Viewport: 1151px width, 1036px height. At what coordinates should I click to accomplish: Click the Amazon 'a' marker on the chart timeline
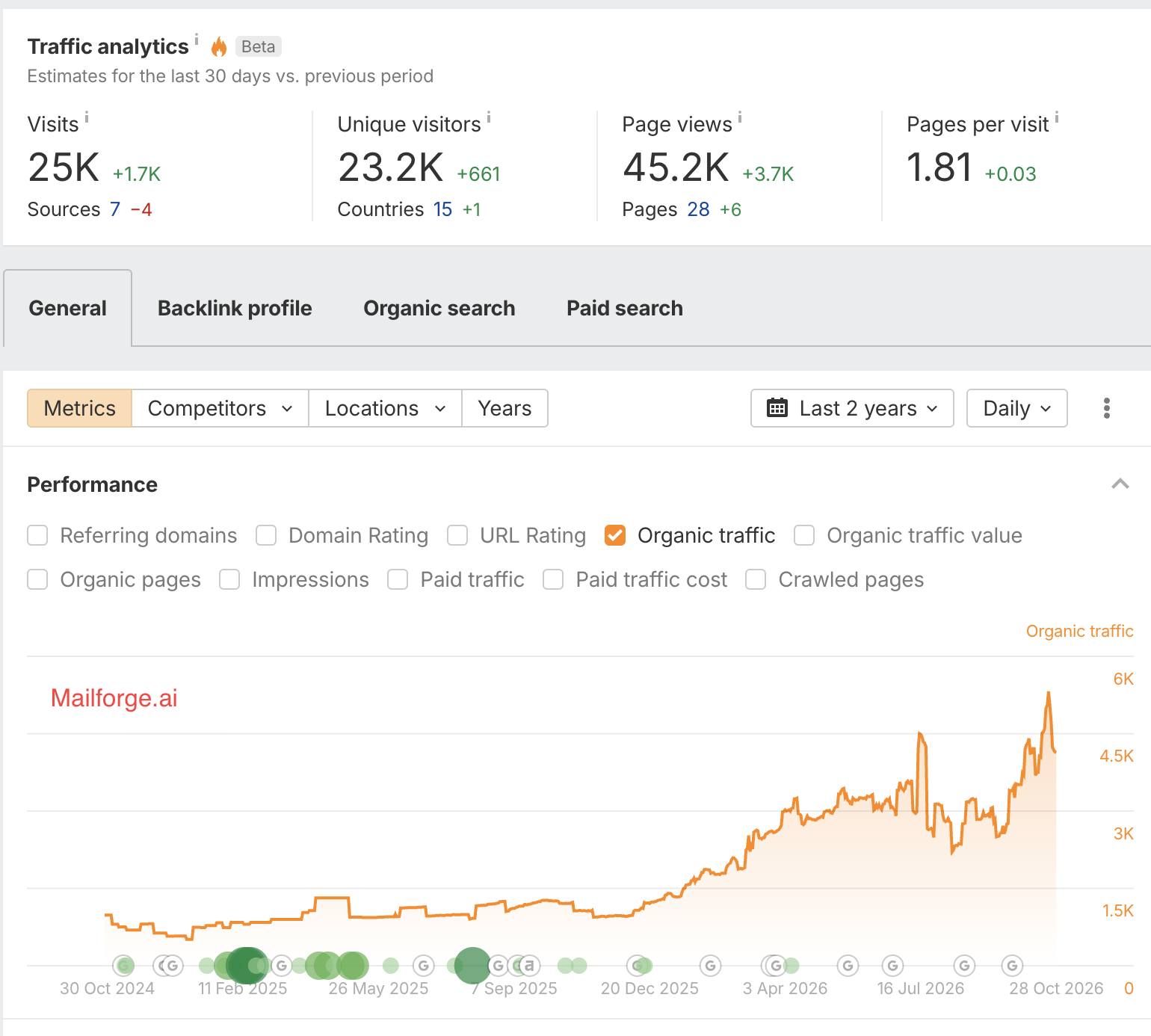pyautogui.click(x=529, y=965)
